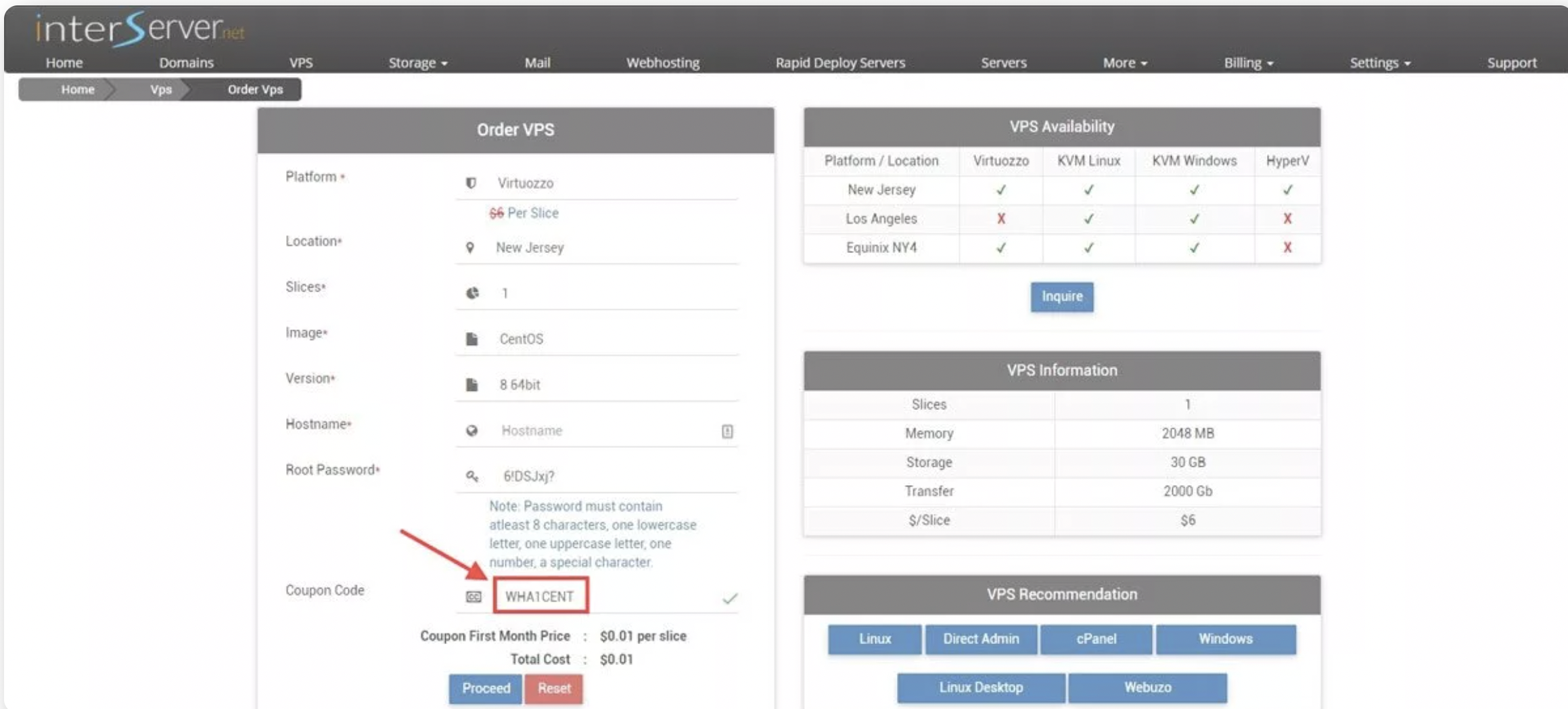The image size is (1568, 709).
Task: Click the file icon beside 8 64bit version
Action: pos(471,384)
